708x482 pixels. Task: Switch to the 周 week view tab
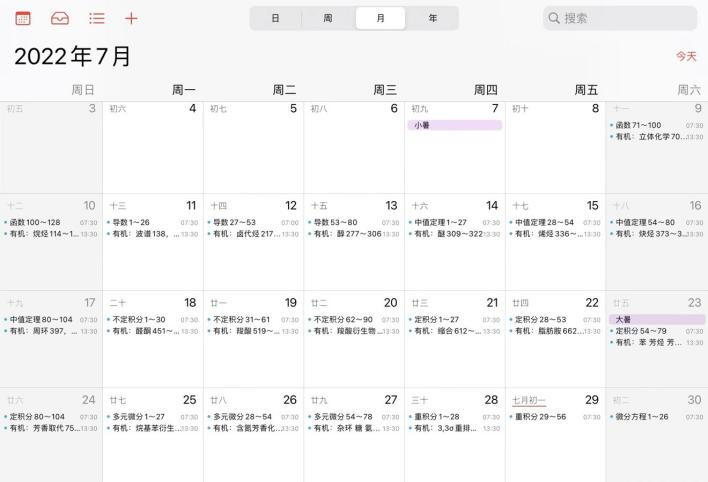click(x=328, y=18)
